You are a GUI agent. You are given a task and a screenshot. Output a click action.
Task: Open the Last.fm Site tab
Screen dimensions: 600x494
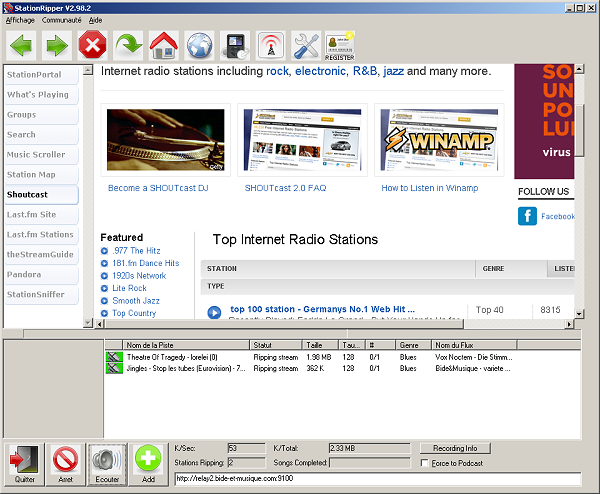[41, 215]
